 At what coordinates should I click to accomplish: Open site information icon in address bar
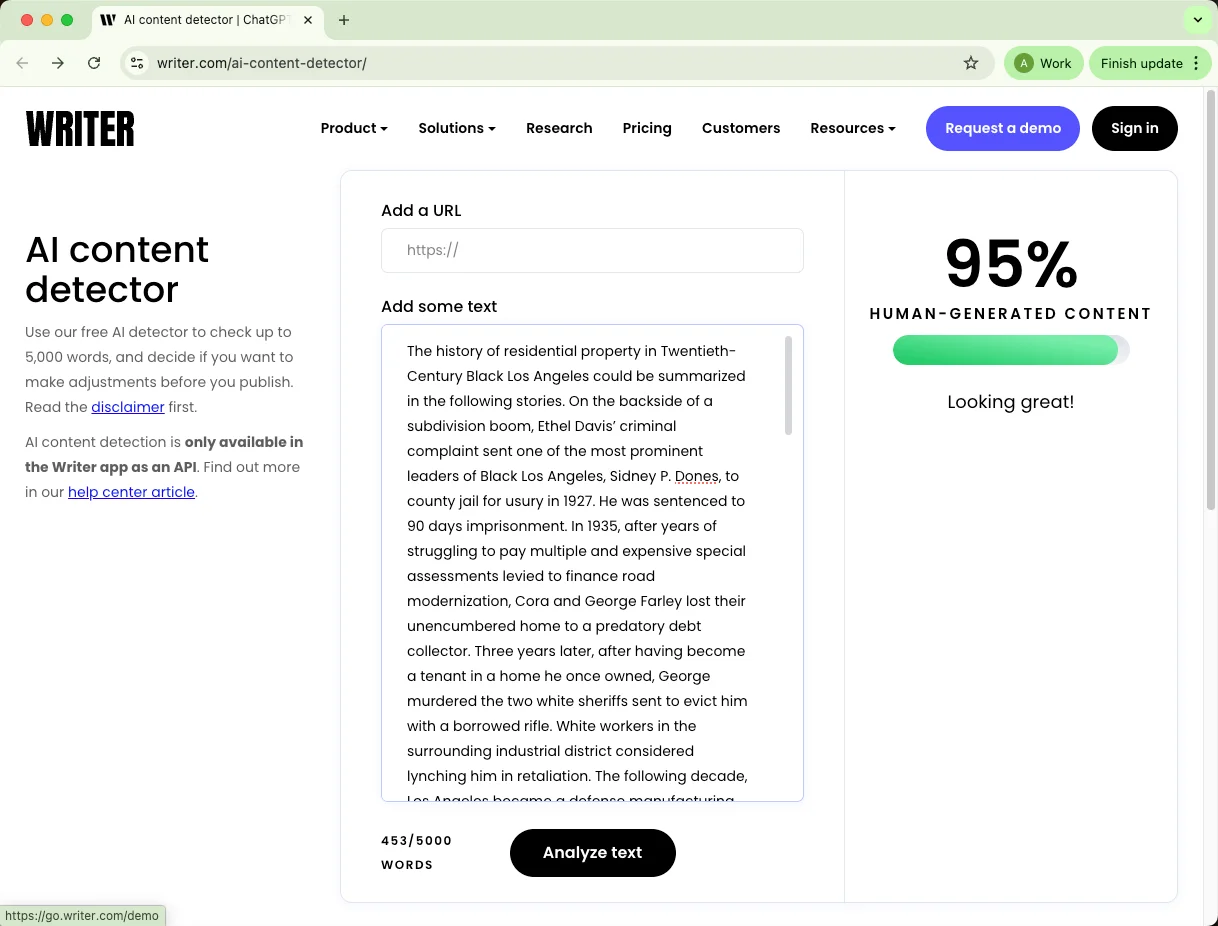coord(137,63)
